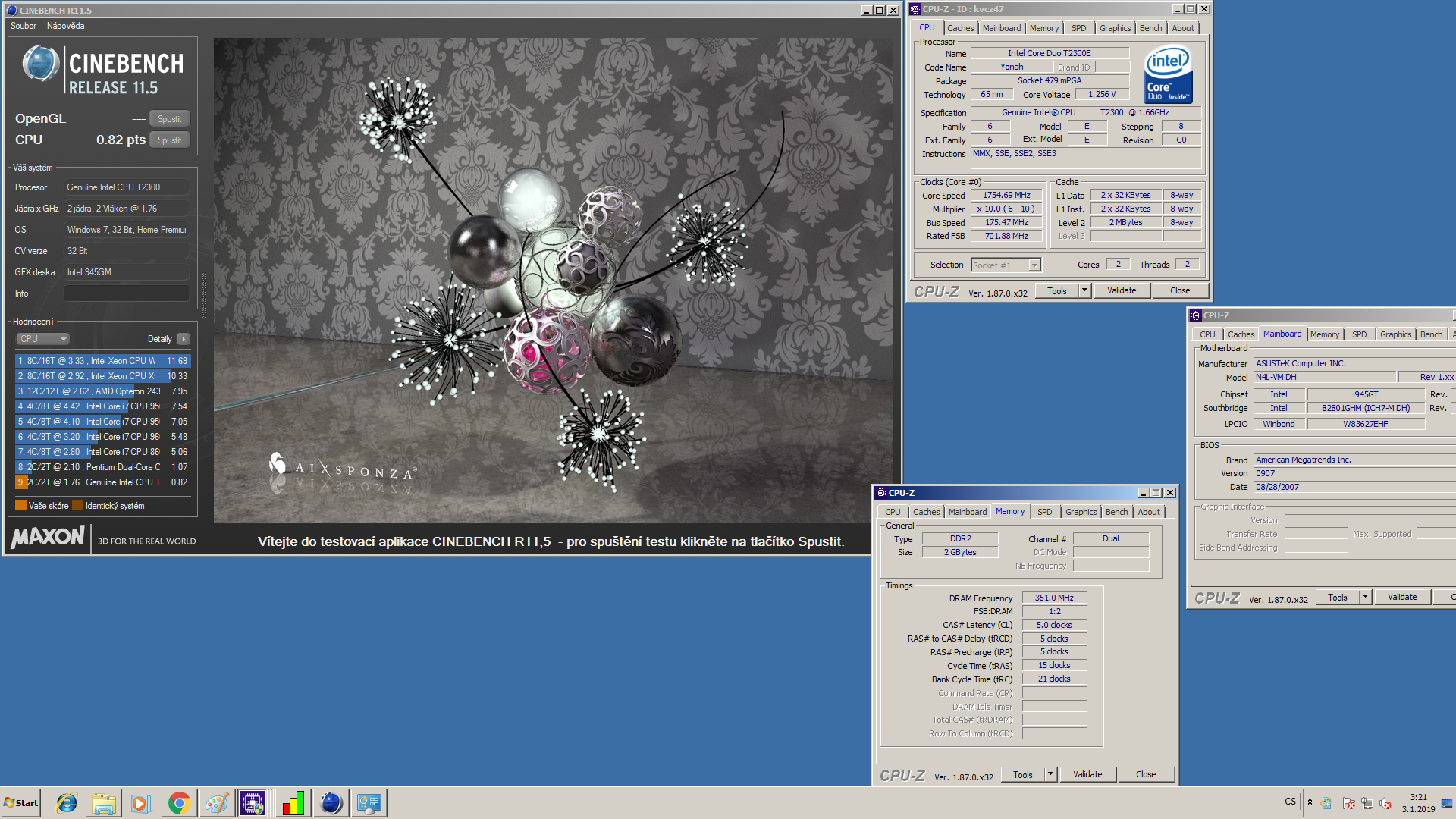
Task: Click Validate in Mainboard CPU-Z window
Action: pos(1402,597)
